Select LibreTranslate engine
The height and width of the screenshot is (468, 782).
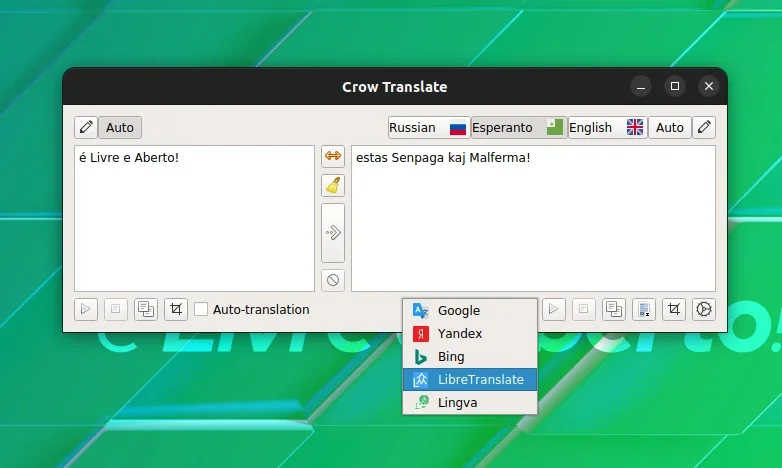[x=470, y=379]
